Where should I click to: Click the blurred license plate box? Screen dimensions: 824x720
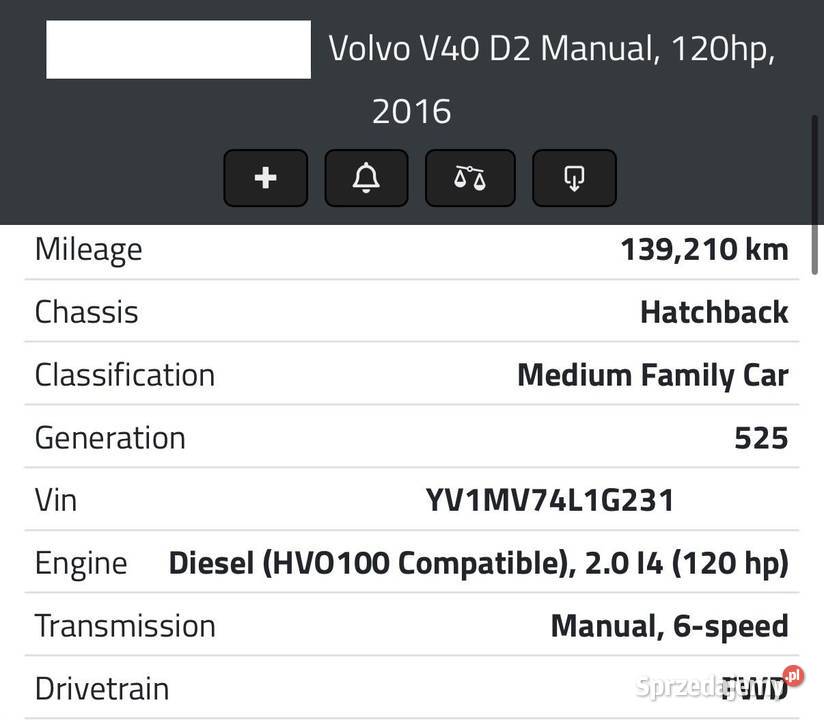[178, 49]
